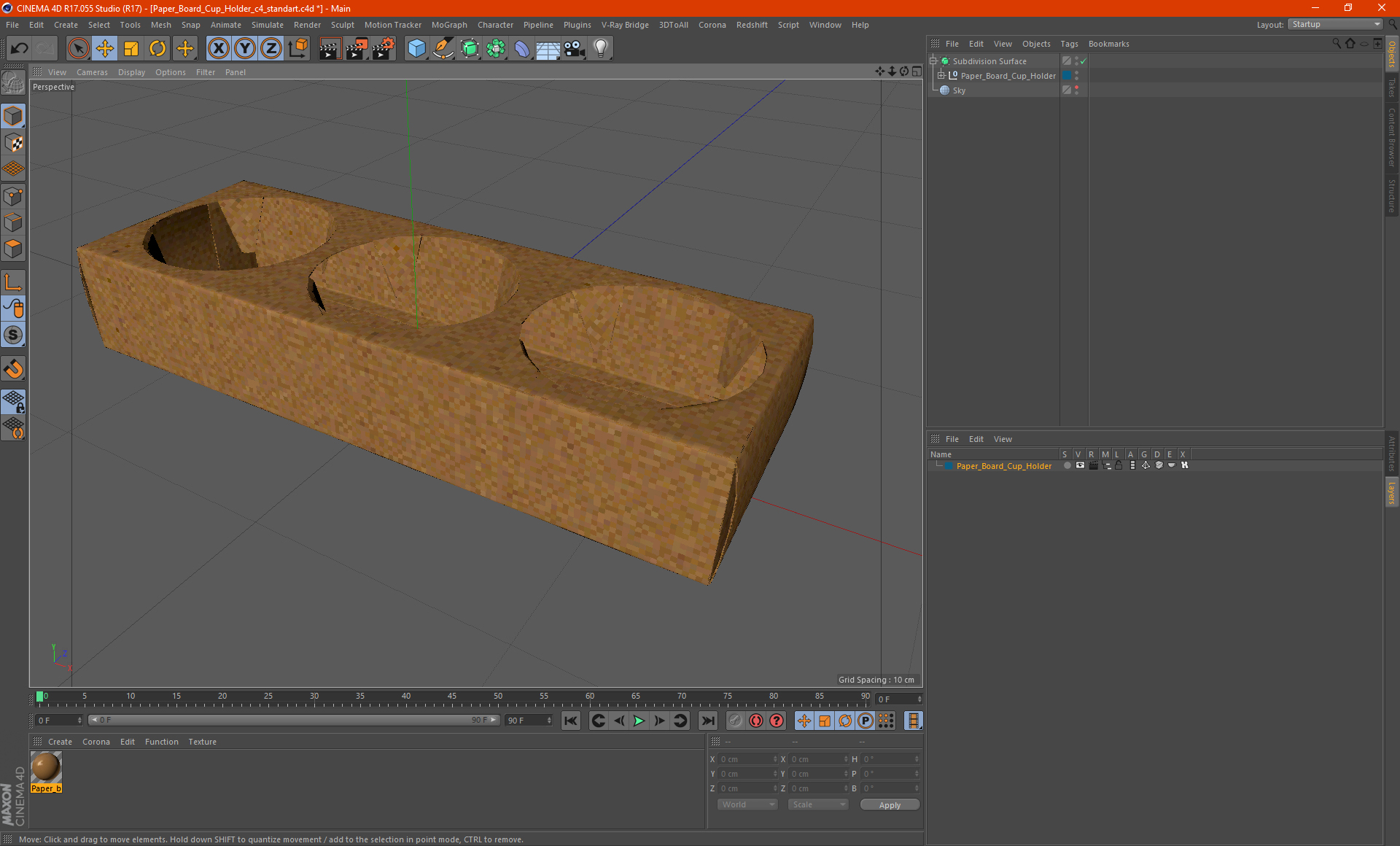Click the Apply button
Viewport: 1400px width, 846px height.
pos(890,804)
